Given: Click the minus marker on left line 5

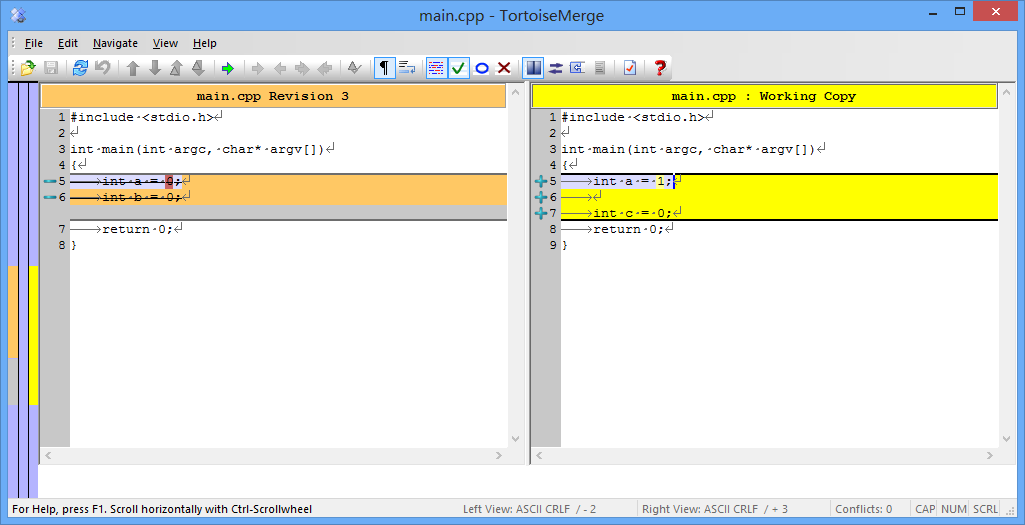Looking at the screenshot, I should 49,181.
